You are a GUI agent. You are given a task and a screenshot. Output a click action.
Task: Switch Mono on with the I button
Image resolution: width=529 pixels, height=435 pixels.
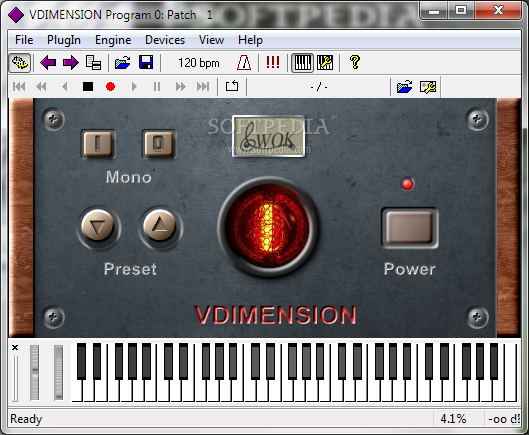[x=98, y=144]
